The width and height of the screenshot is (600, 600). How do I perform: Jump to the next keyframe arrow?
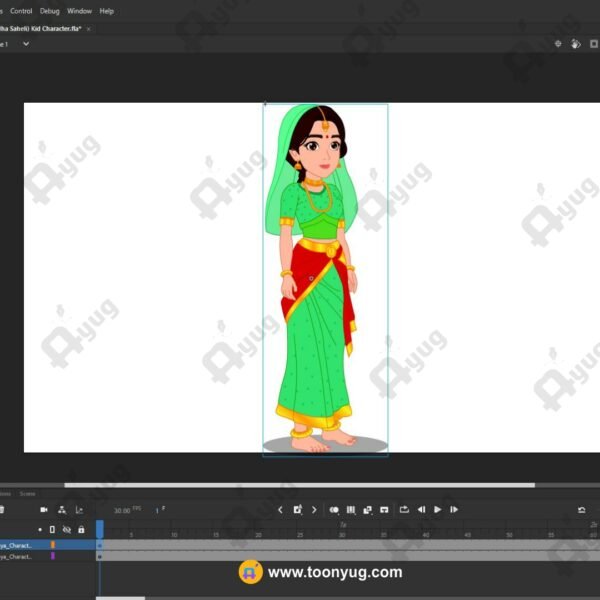tap(314, 510)
